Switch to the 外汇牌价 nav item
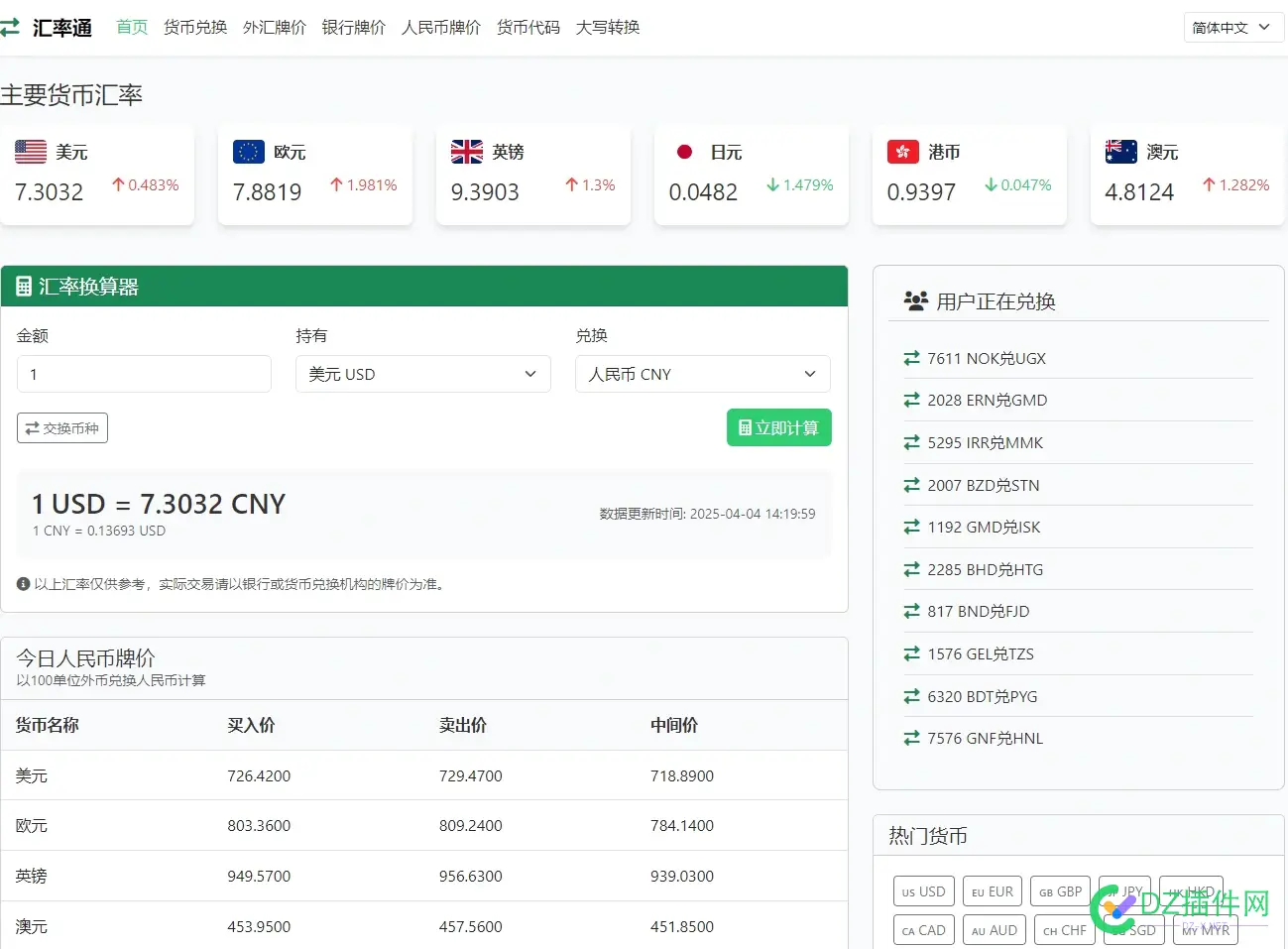1288x949 pixels. coord(275,28)
